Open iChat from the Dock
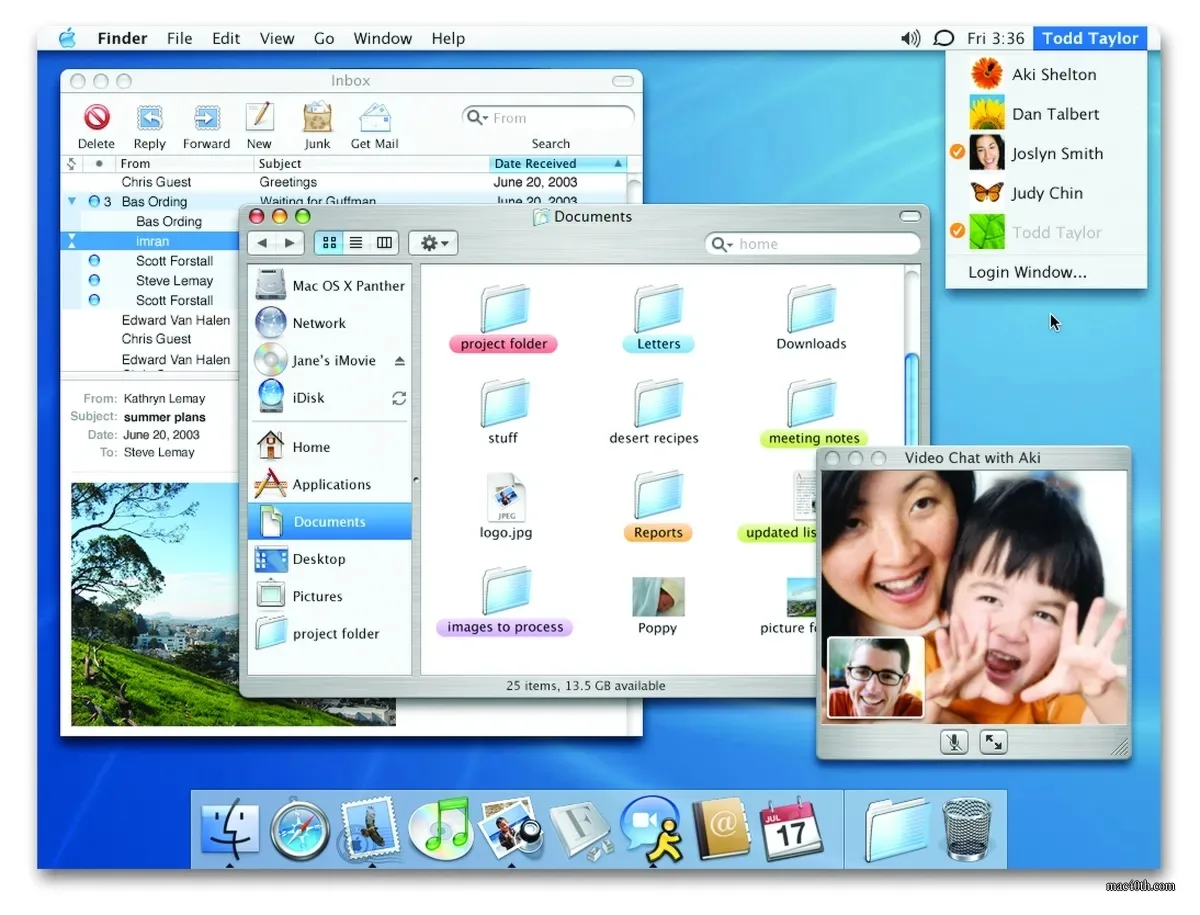Viewport: 1200px width, 915px height. tap(651, 828)
